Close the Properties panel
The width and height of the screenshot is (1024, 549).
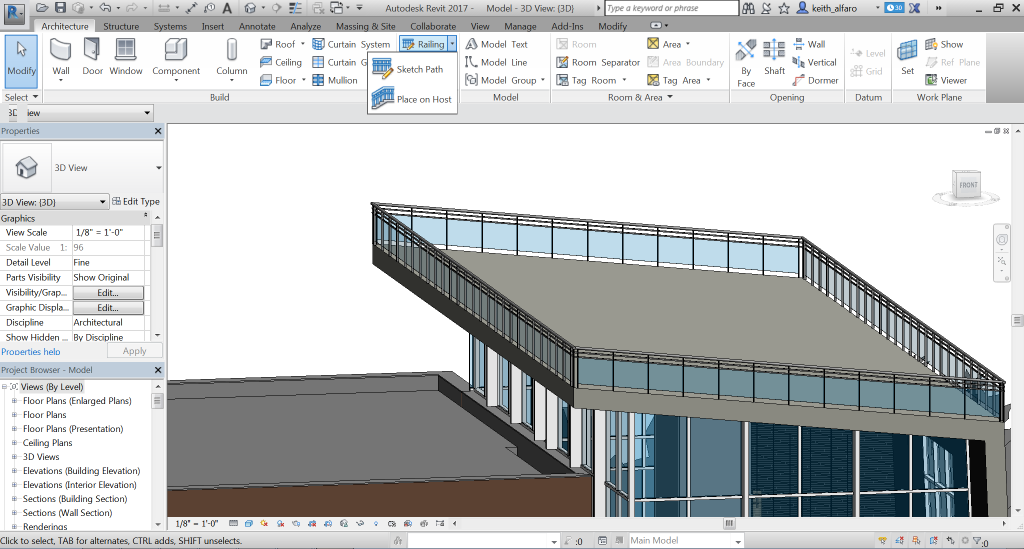pos(158,131)
